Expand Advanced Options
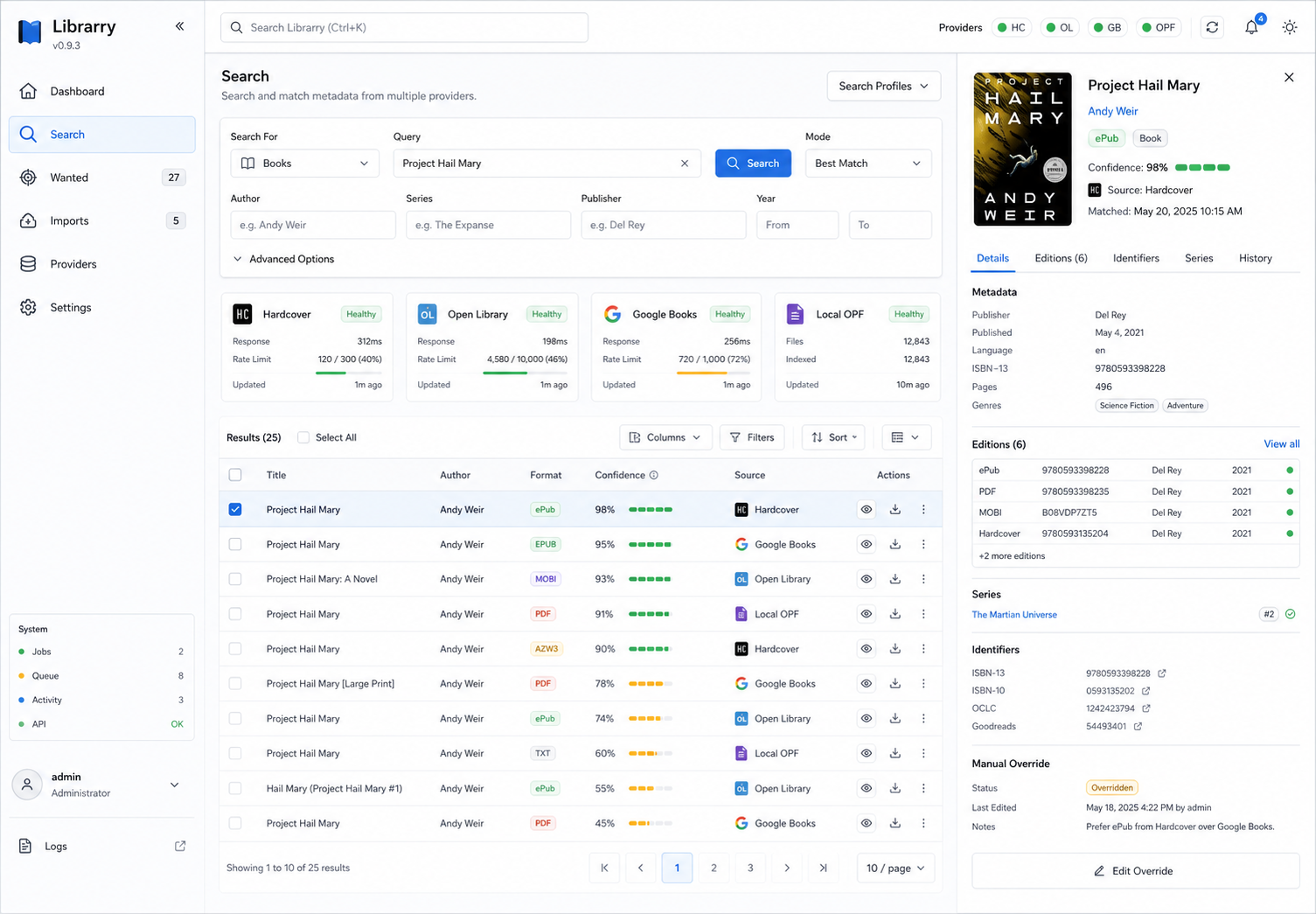Screen dimensions: 1316x914 pyautogui.click(x=283, y=259)
